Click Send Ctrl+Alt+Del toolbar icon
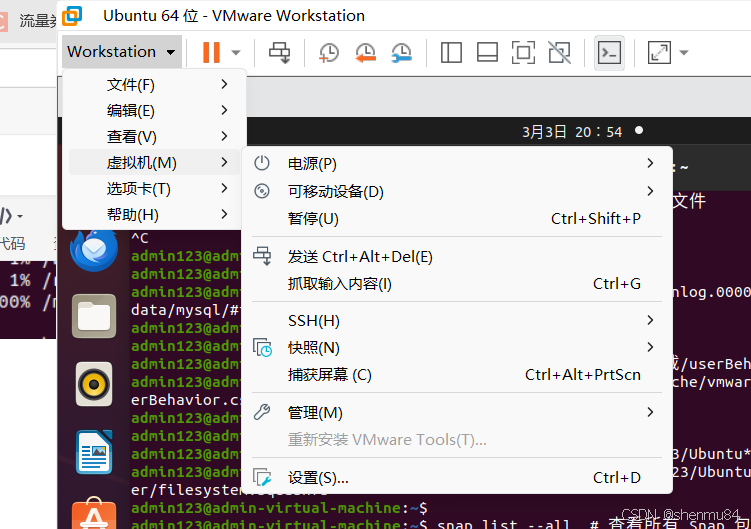This screenshot has height=529, width=751. coord(280,52)
